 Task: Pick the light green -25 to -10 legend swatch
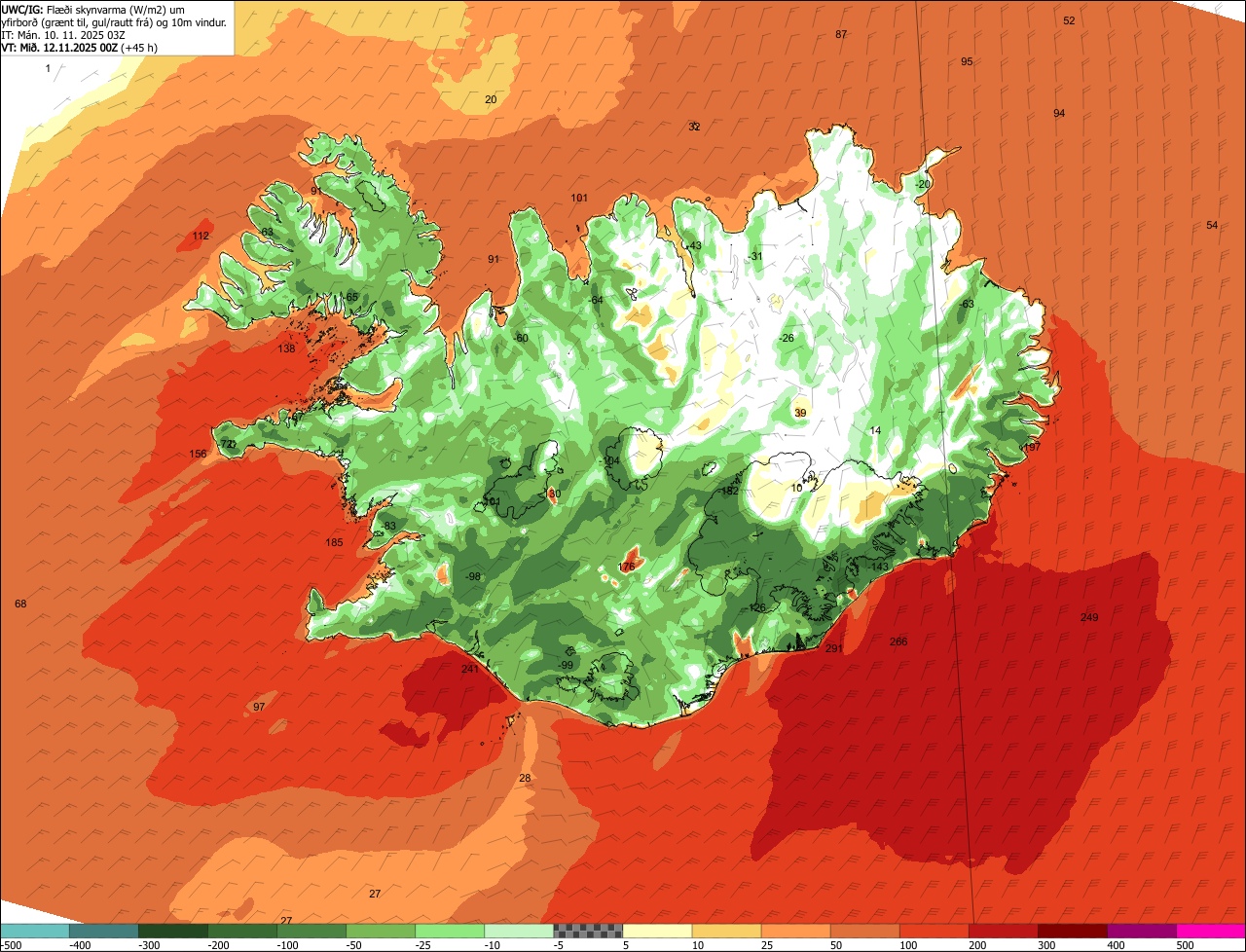pyautogui.click(x=450, y=932)
